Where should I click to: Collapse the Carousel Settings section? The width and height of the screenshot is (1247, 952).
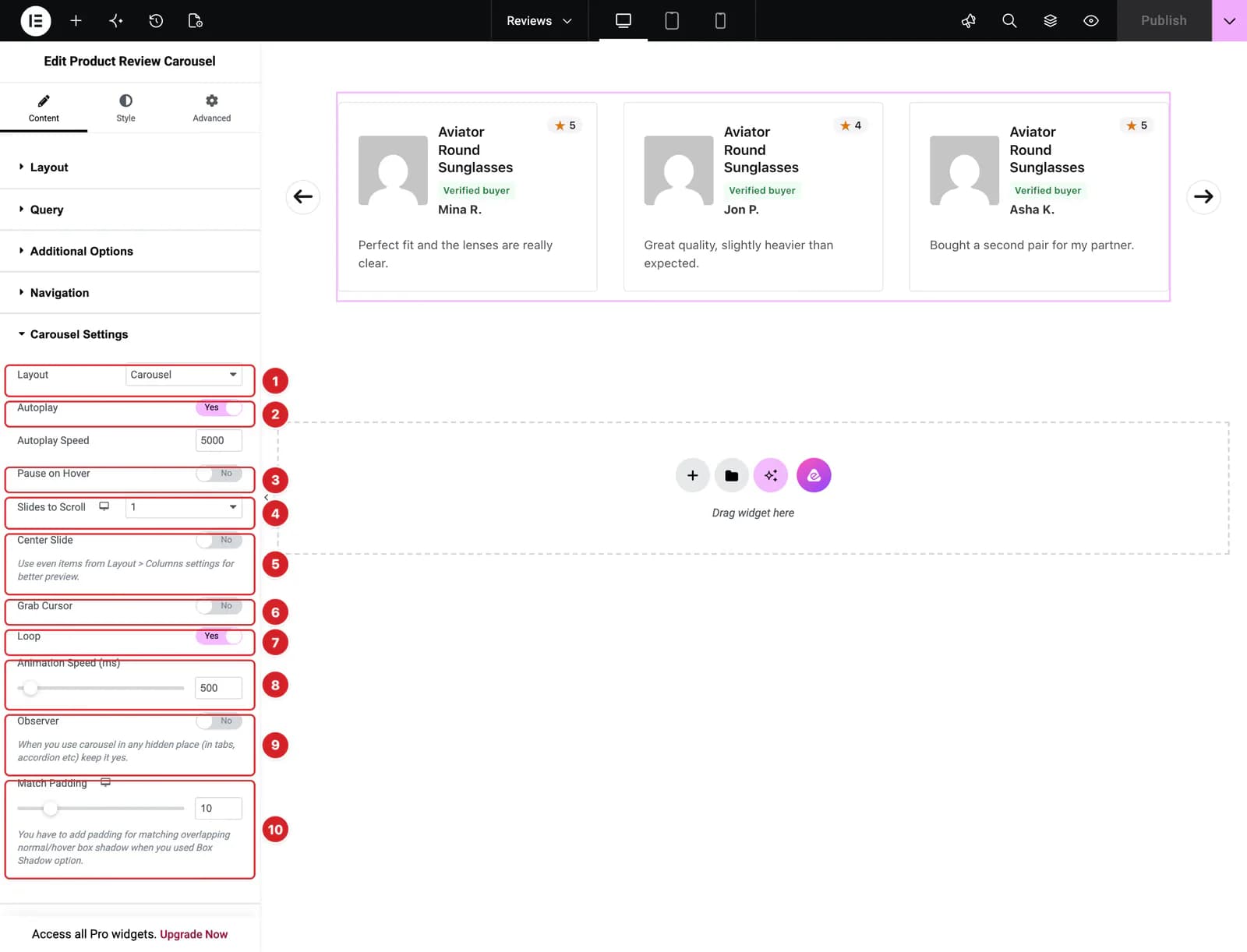click(x=130, y=334)
